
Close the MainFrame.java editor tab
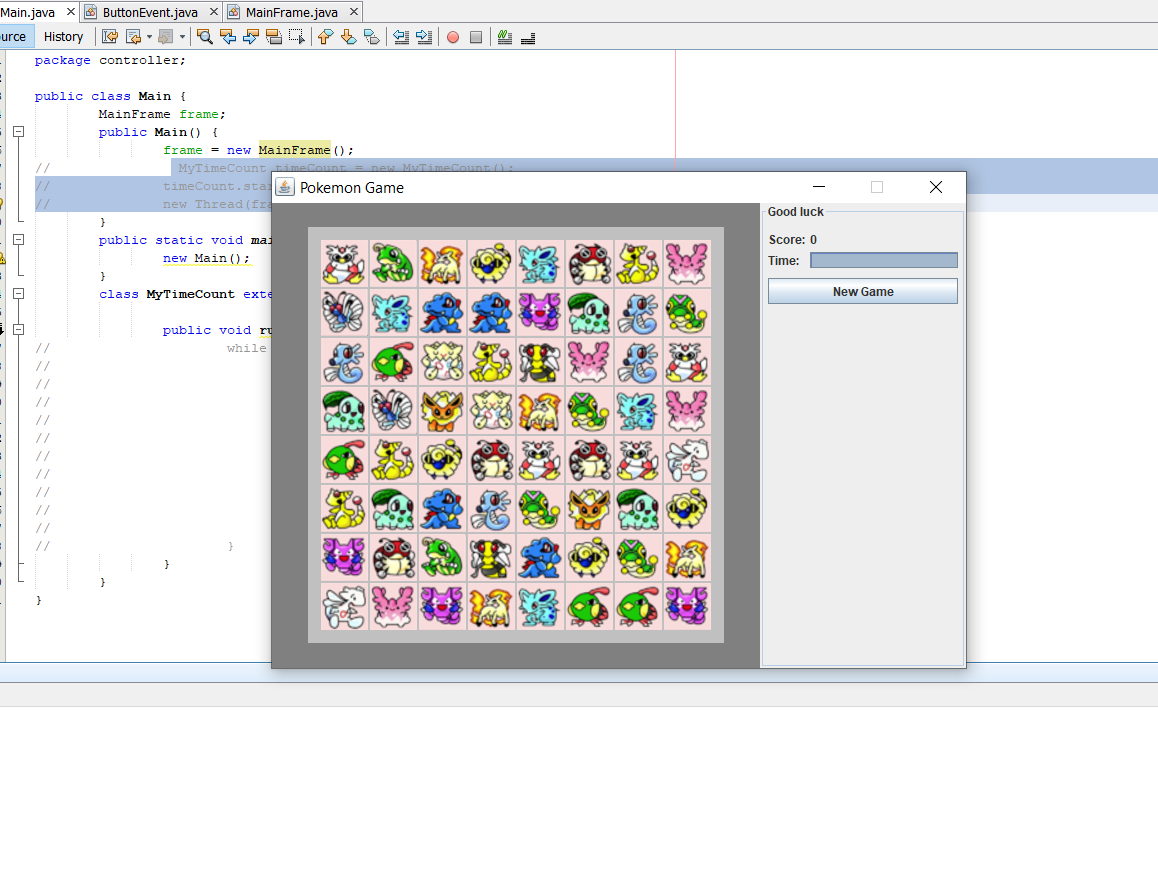coord(354,12)
